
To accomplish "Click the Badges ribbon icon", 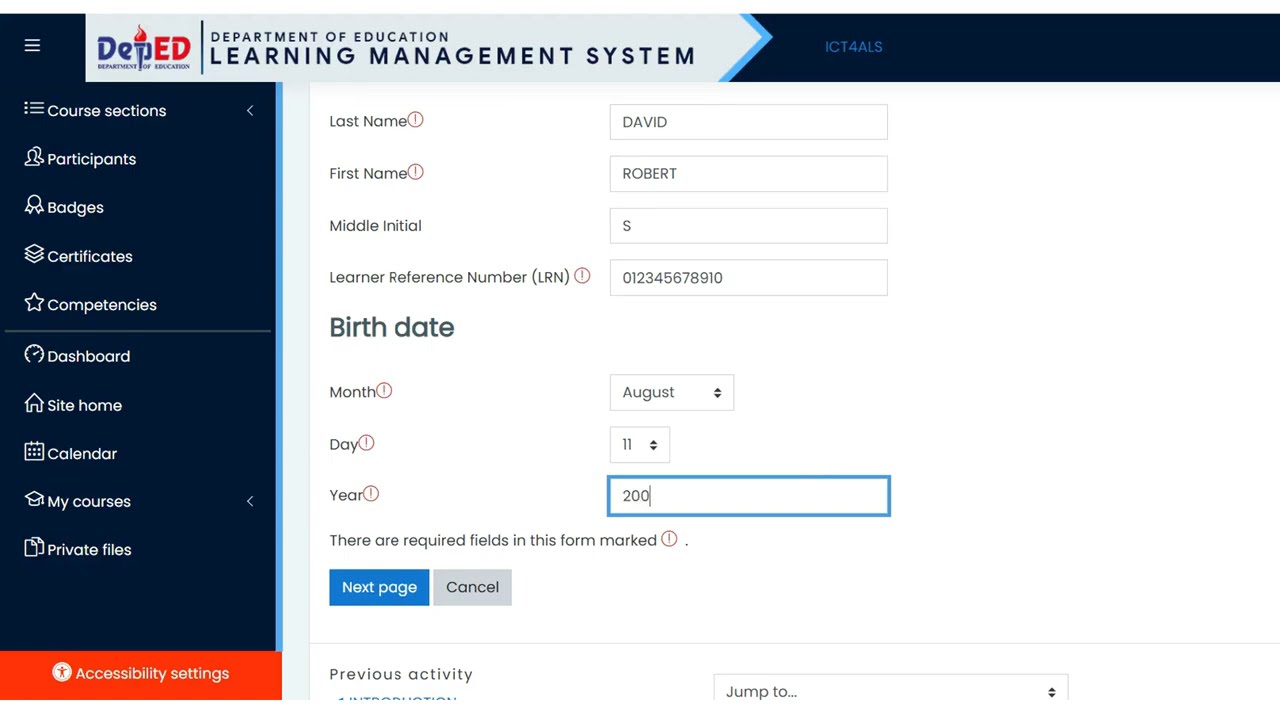I will point(34,205).
